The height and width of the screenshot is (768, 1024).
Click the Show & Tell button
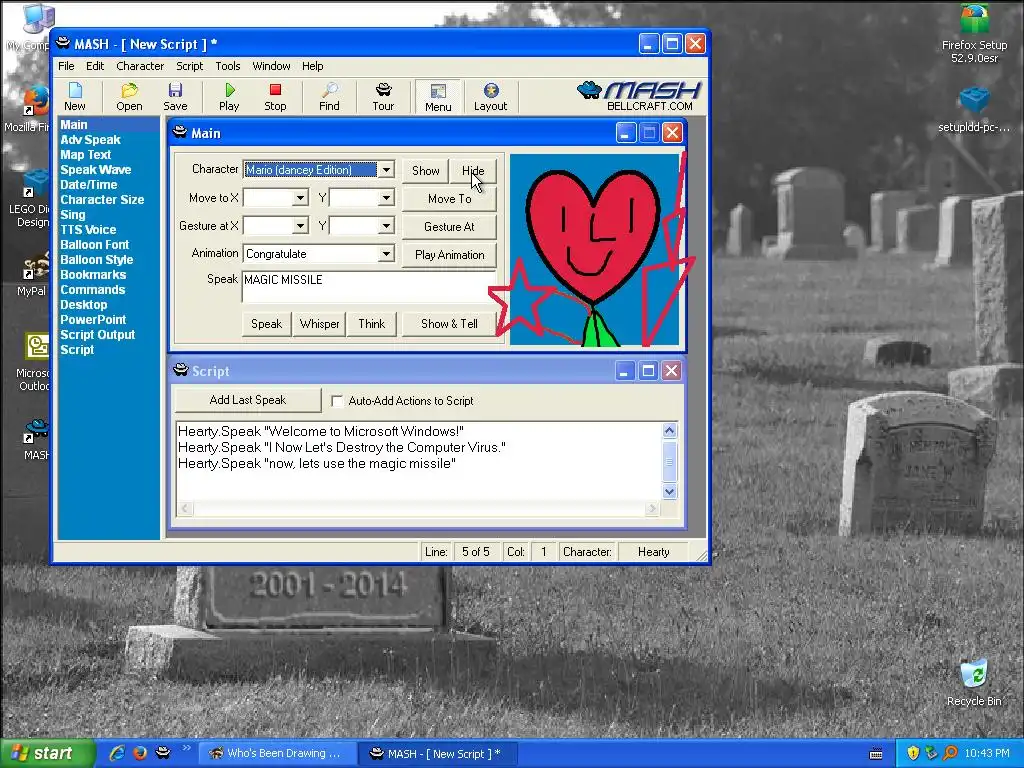click(449, 324)
